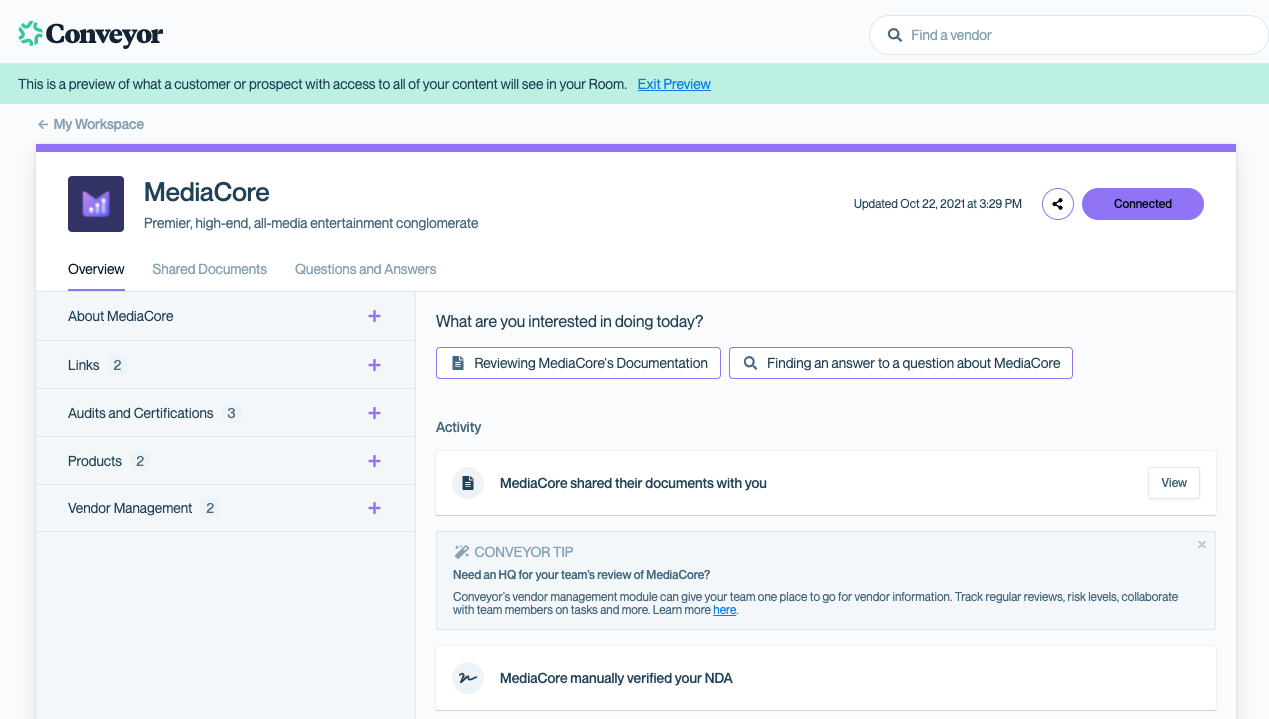Dismiss the Conveyor Tip box
Viewport: 1269px width, 719px height.
tap(1202, 545)
